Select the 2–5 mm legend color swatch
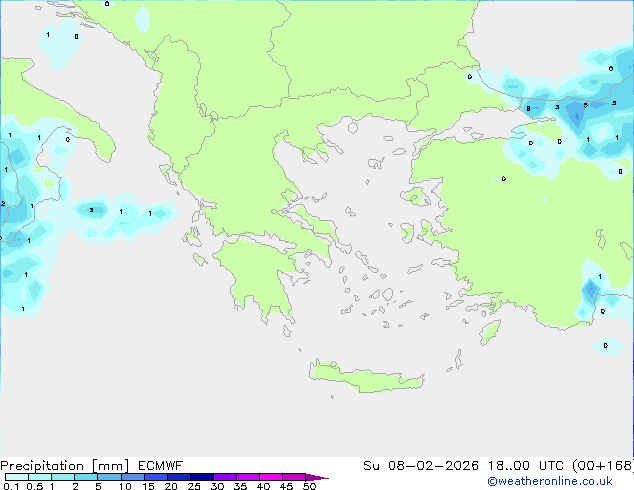634x490 pixels. click(86, 477)
